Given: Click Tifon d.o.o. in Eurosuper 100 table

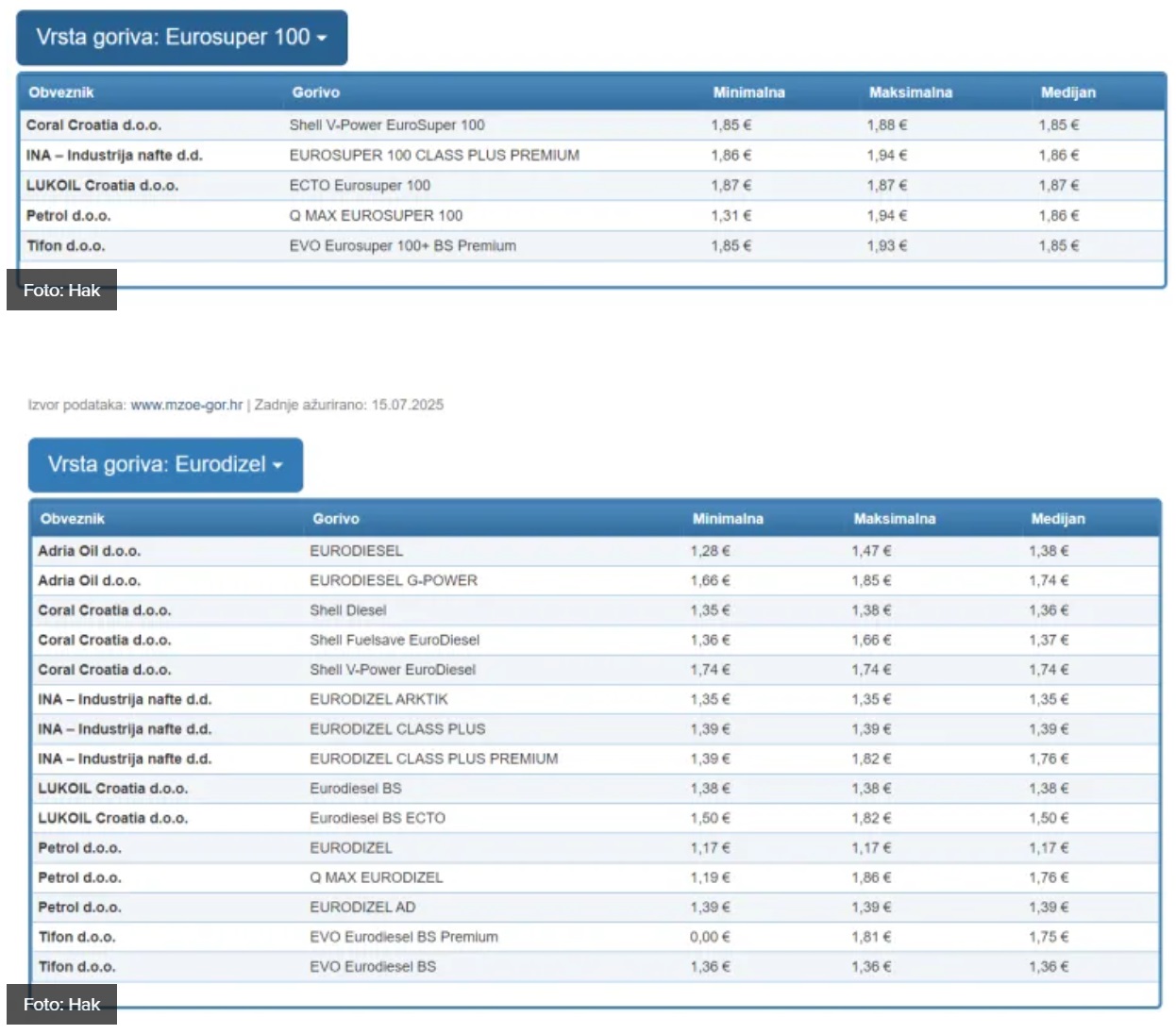Looking at the screenshot, I should [66, 245].
